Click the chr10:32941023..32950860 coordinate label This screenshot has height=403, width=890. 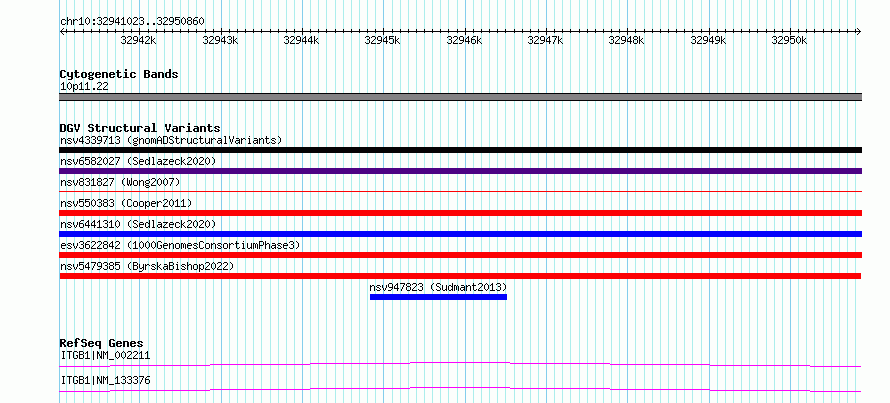pyautogui.click(x=132, y=22)
